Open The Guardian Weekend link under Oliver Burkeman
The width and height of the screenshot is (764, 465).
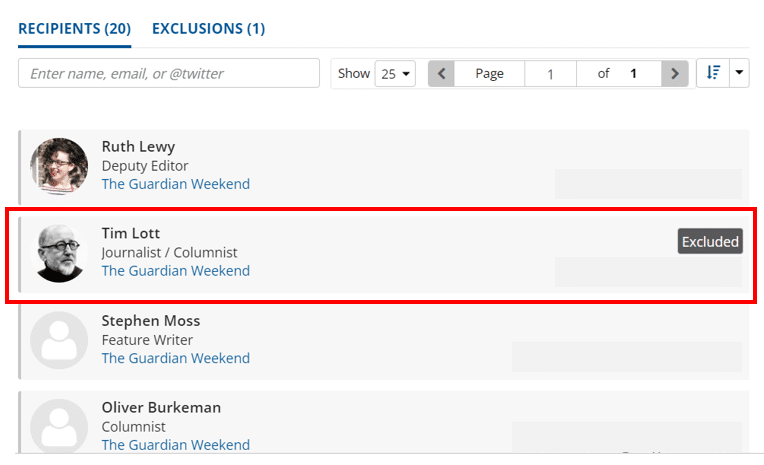coord(176,445)
